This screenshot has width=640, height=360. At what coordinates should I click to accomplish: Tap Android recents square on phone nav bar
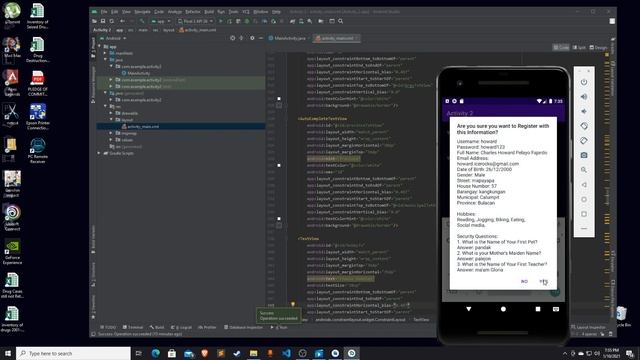coord(538,309)
